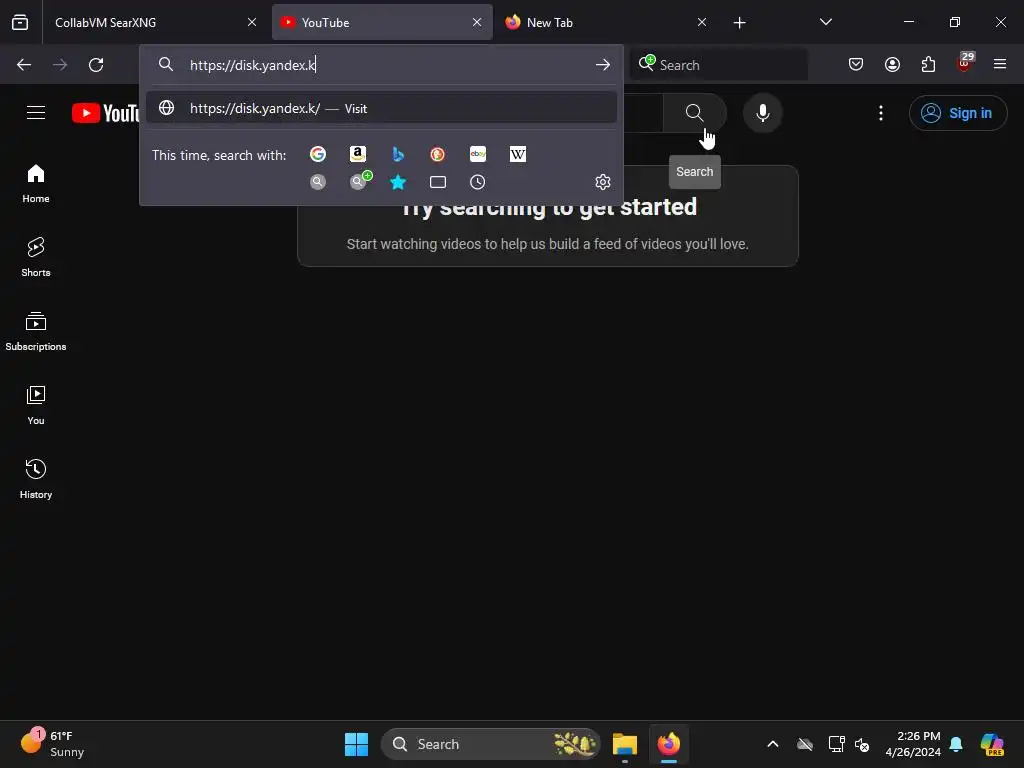
Task: Click the YouTube logo
Action: [x=105, y=113]
